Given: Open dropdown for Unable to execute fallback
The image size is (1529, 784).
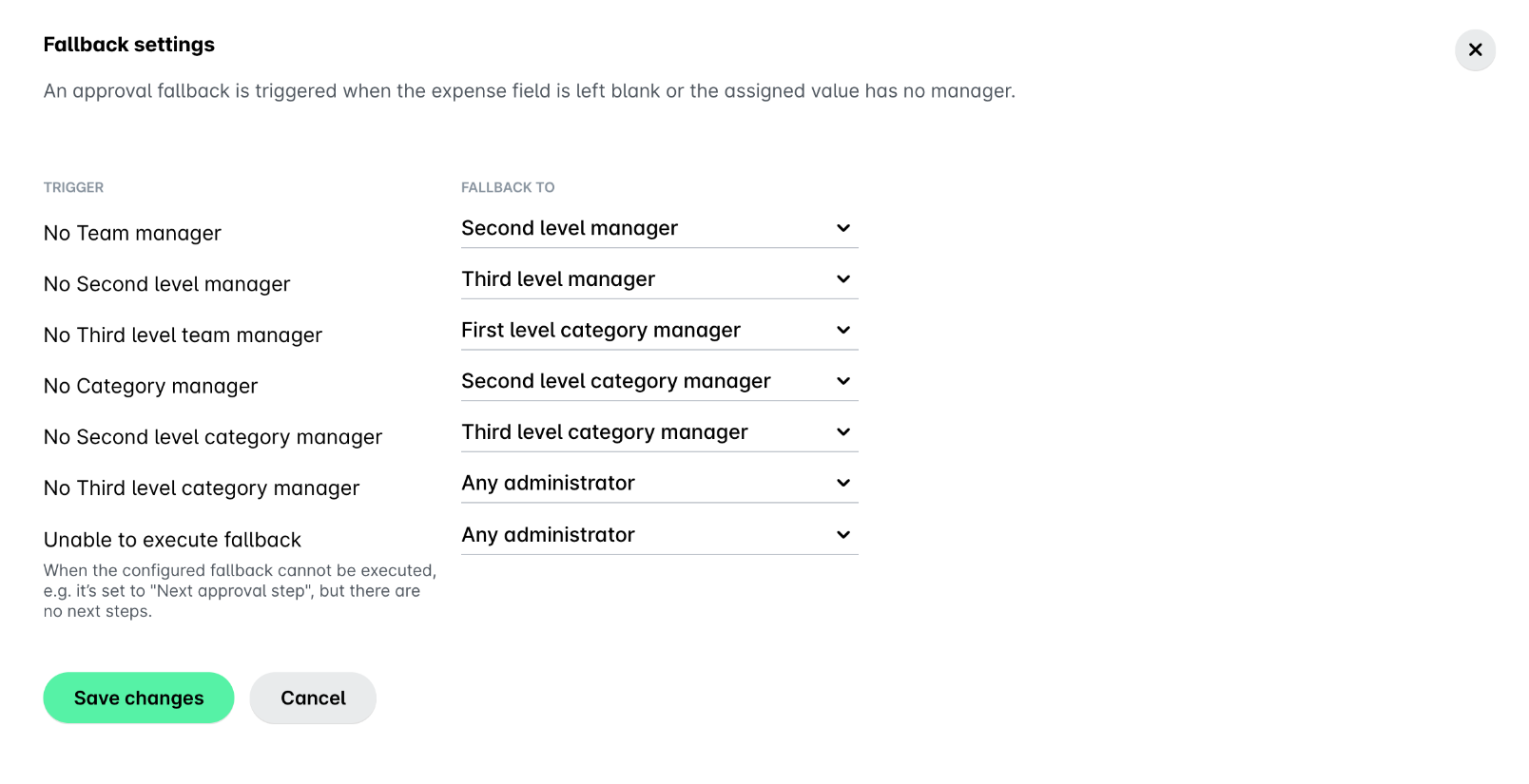Looking at the screenshot, I should [x=659, y=535].
